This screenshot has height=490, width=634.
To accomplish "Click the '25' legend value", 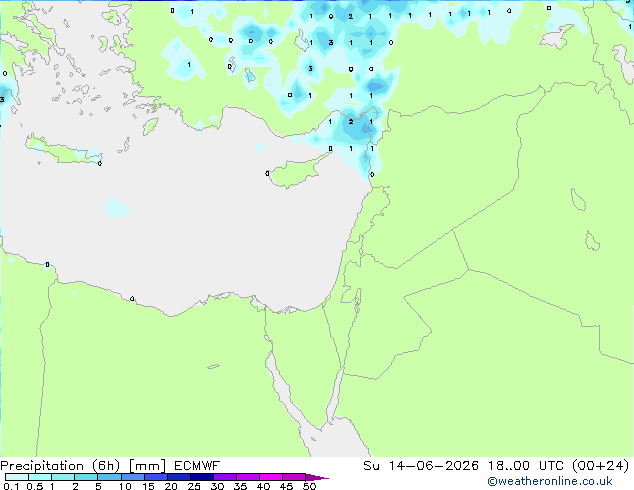I will click(x=194, y=486).
